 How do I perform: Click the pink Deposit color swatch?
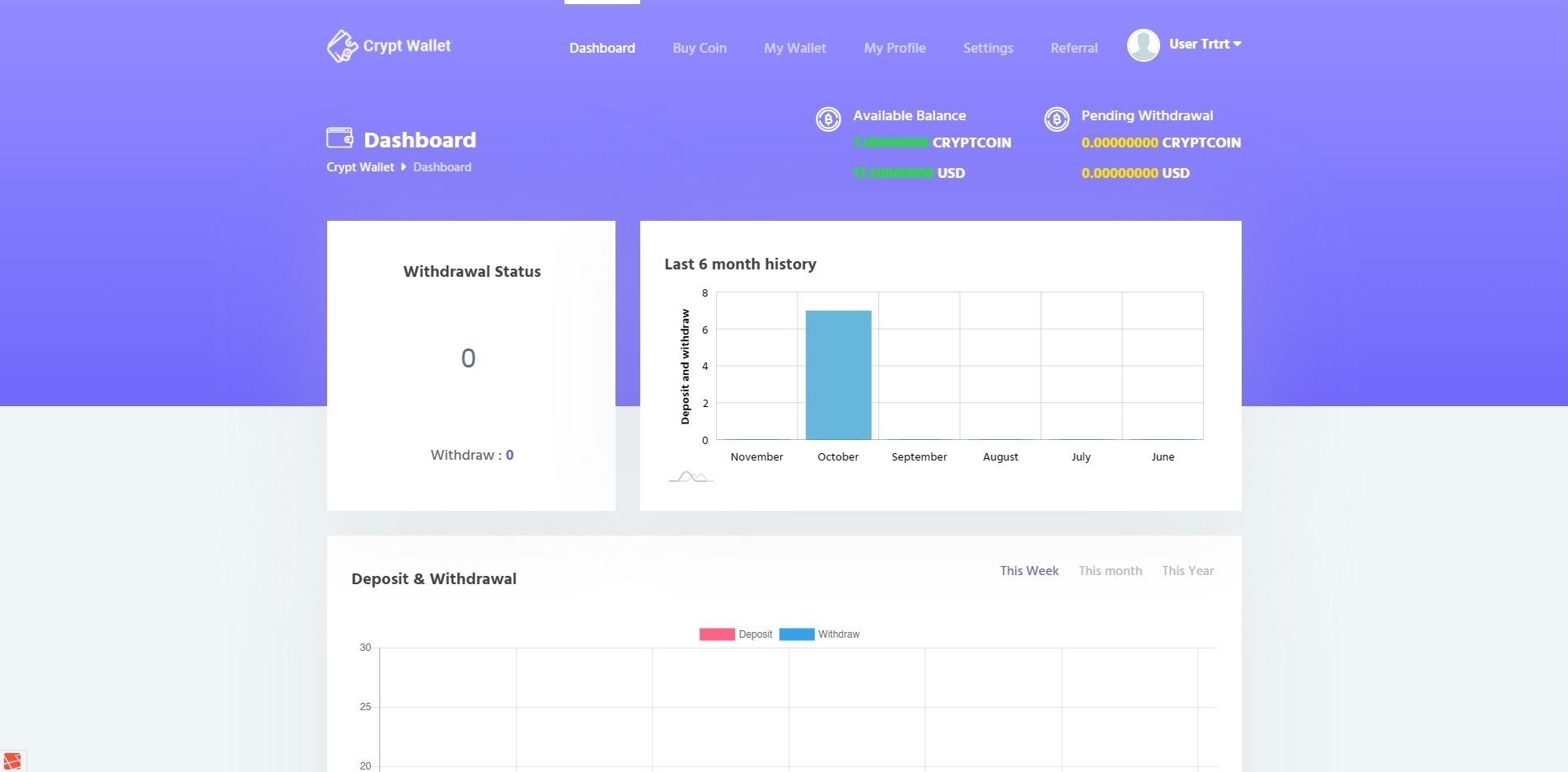click(x=717, y=634)
